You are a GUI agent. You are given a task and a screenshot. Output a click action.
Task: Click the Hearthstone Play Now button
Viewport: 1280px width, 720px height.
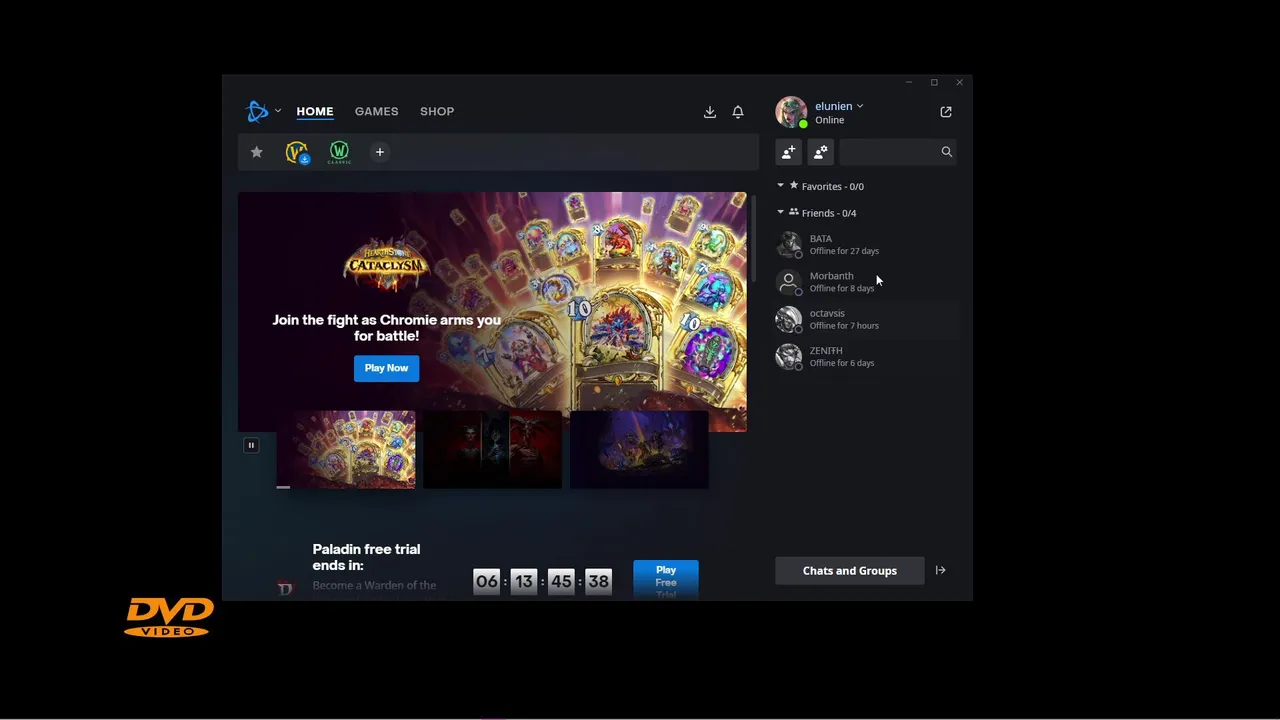386,368
